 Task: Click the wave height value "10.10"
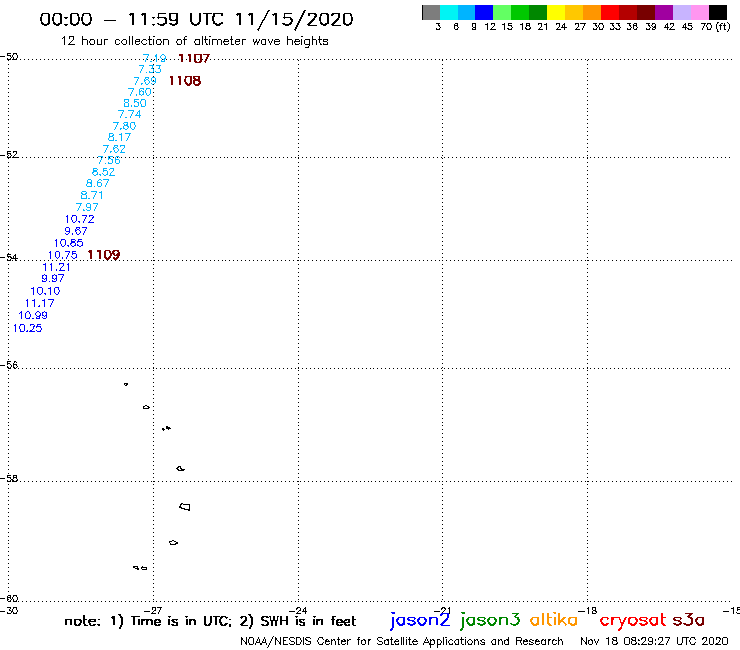click(45, 291)
